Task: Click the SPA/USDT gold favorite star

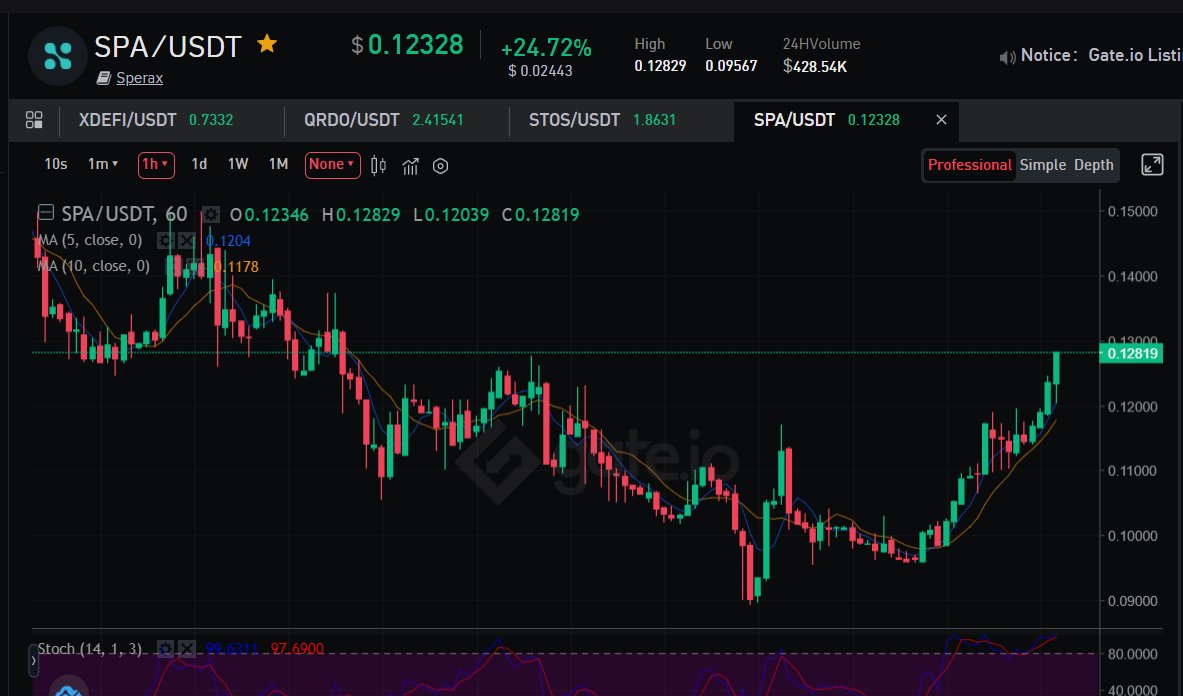Action: click(x=267, y=44)
